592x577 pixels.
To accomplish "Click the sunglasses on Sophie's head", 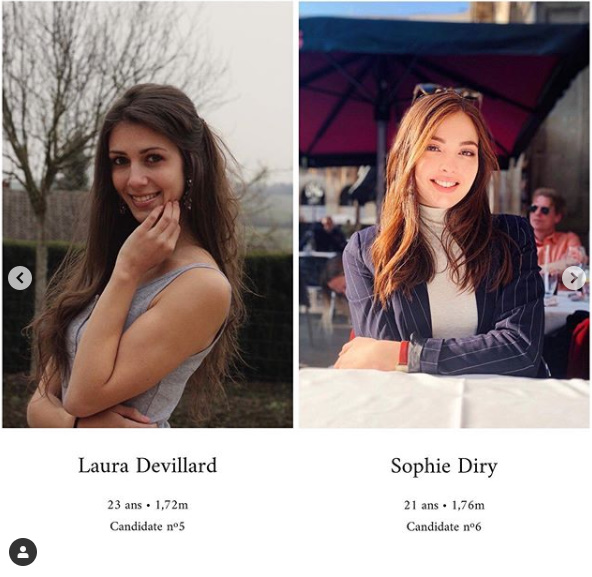I will [447, 93].
